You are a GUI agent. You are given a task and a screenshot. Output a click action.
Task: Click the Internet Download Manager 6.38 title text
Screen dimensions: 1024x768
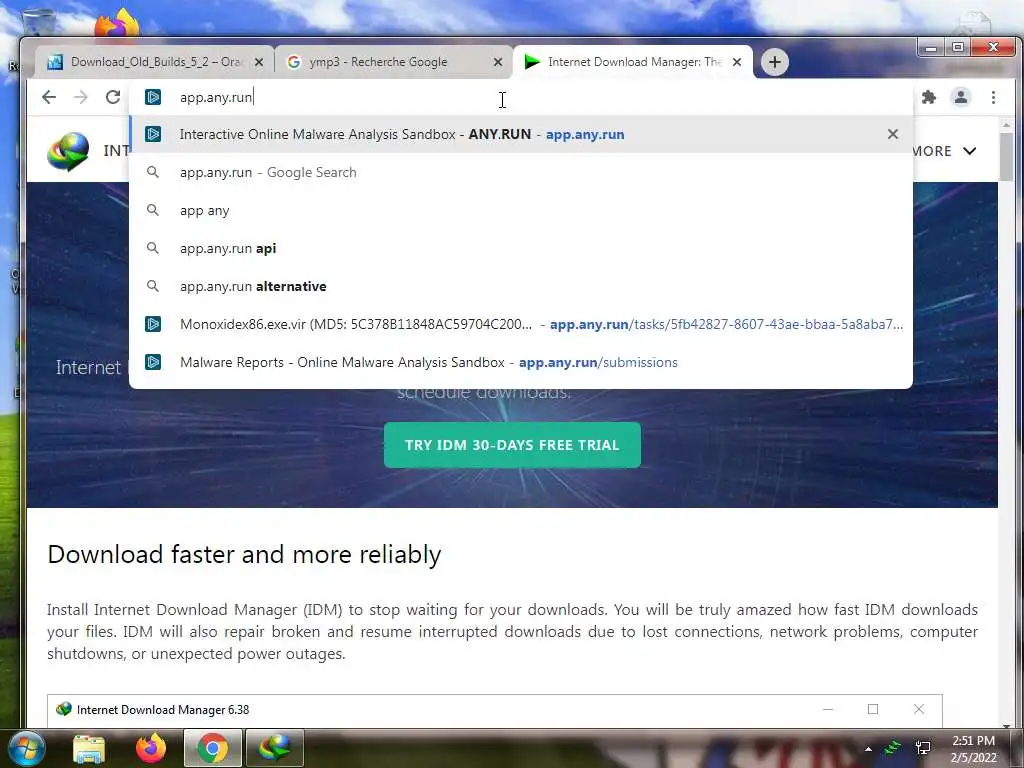163,710
